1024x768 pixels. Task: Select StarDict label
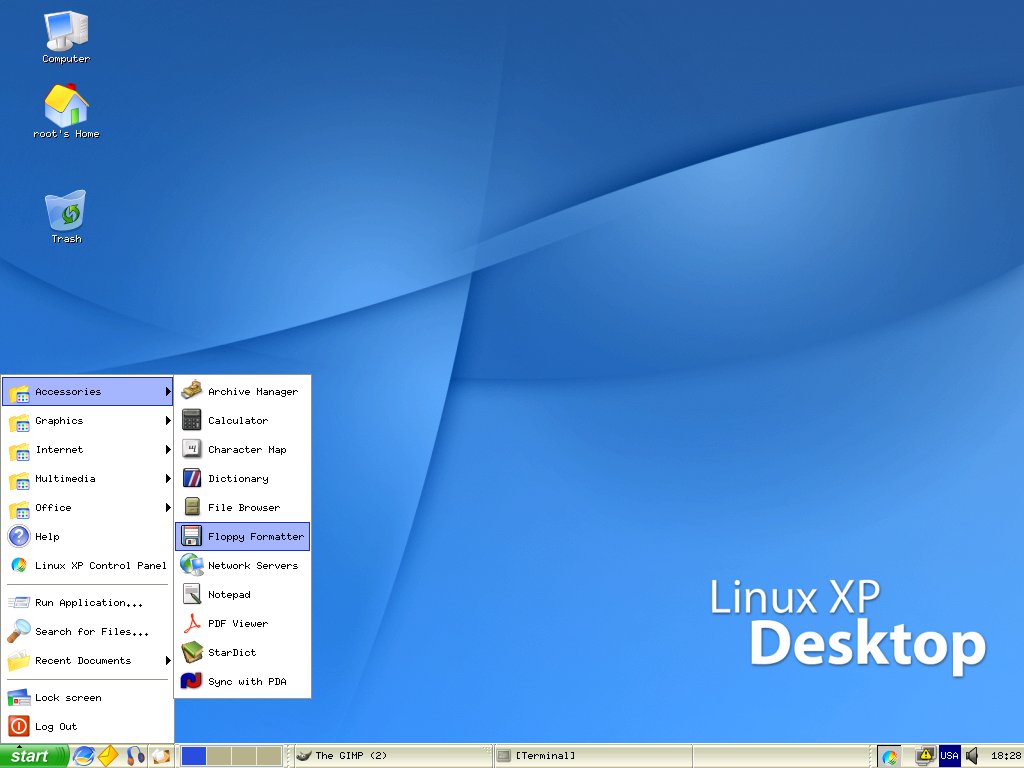coord(232,652)
